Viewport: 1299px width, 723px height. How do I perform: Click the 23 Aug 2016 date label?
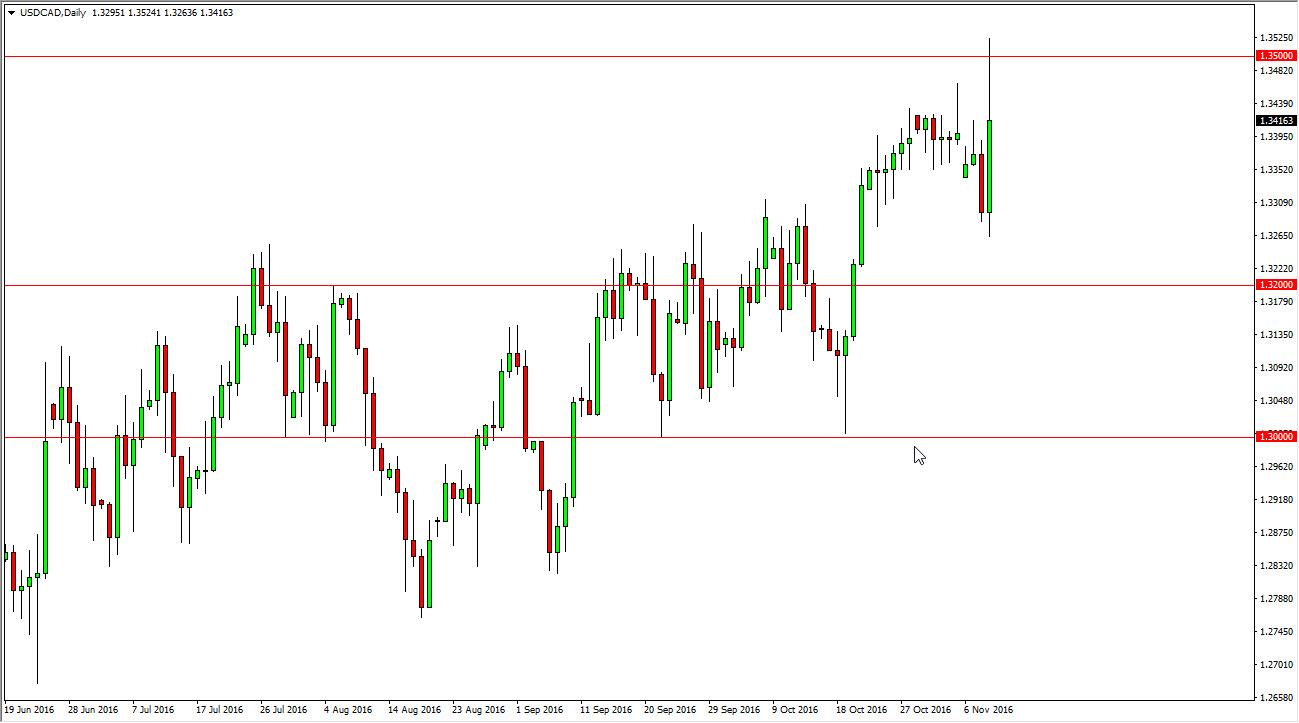point(479,710)
